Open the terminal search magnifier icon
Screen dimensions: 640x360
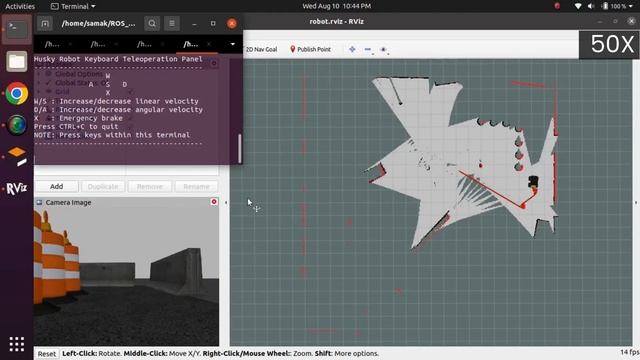pos(152,24)
